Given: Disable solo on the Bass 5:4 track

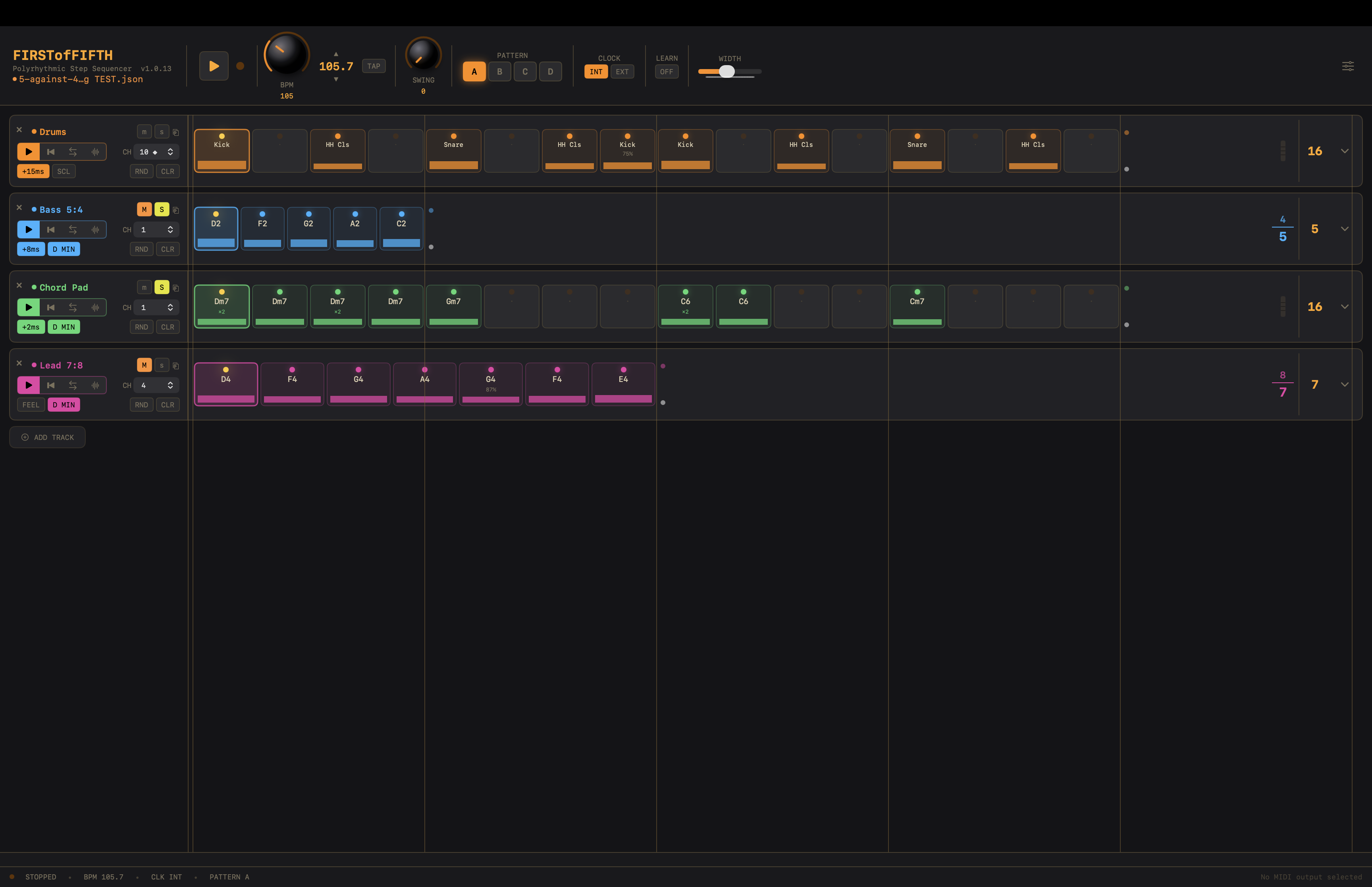Looking at the screenshot, I should (x=162, y=209).
